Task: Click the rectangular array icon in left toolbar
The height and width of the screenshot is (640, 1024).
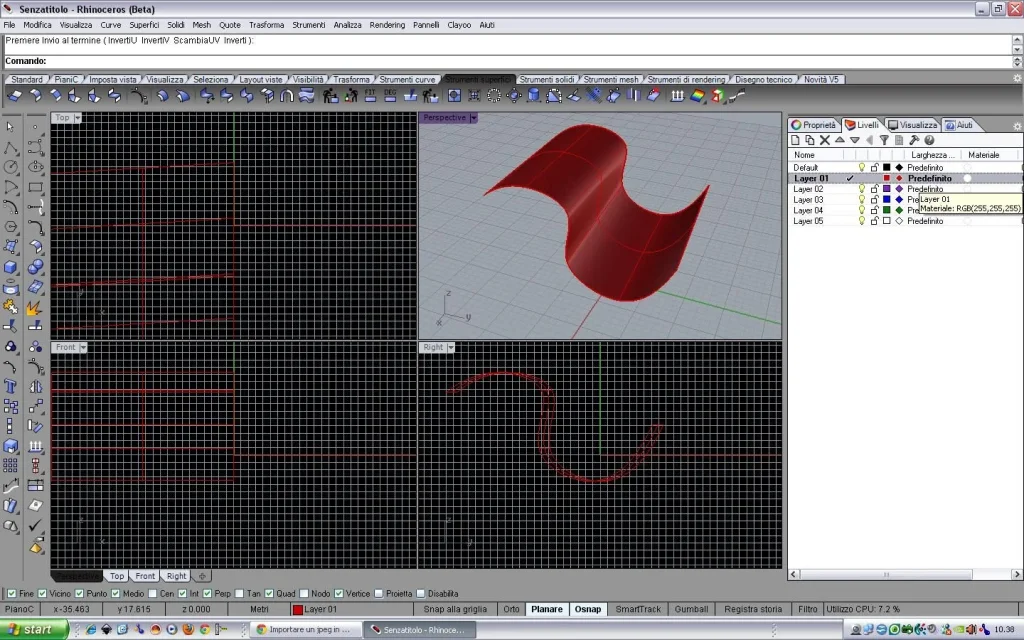Action: tap(11, 466)
